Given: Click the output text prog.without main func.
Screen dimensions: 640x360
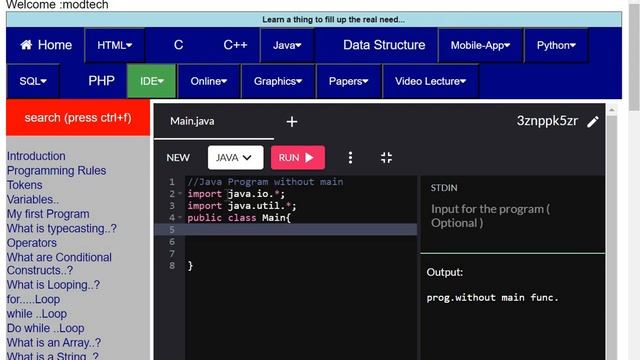Looking at the screenshot, I should [x=492, y=298].
